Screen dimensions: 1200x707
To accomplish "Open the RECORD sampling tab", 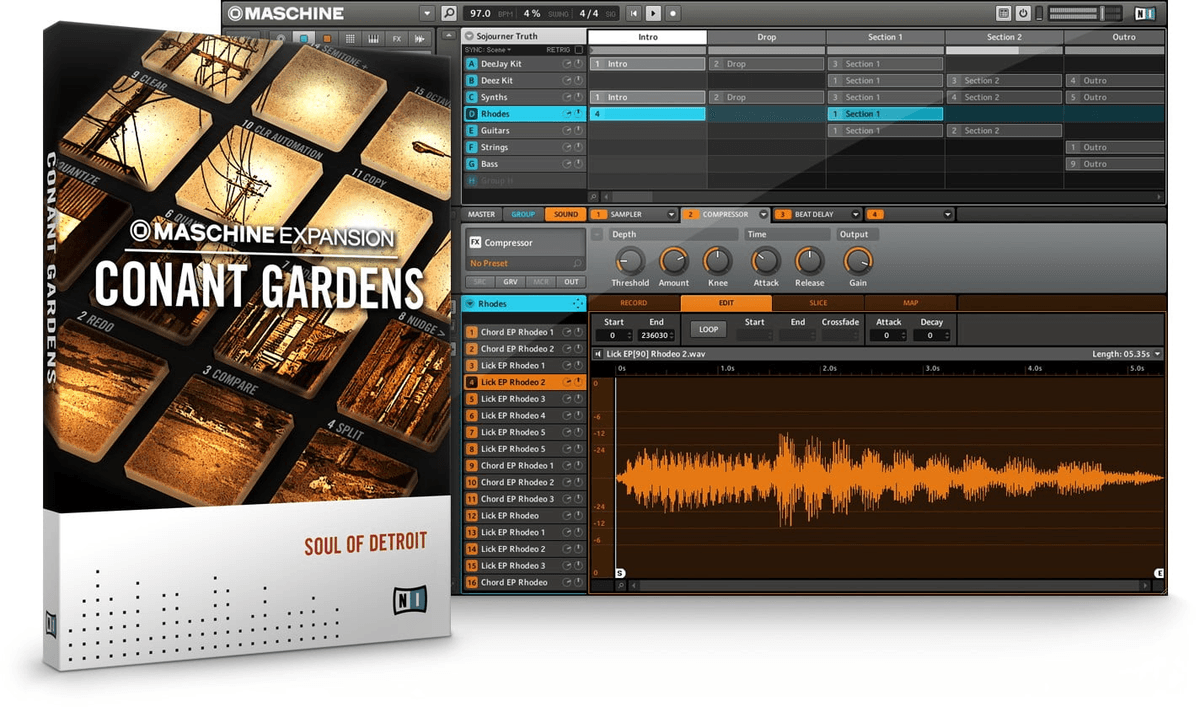I will pos(634,303).
